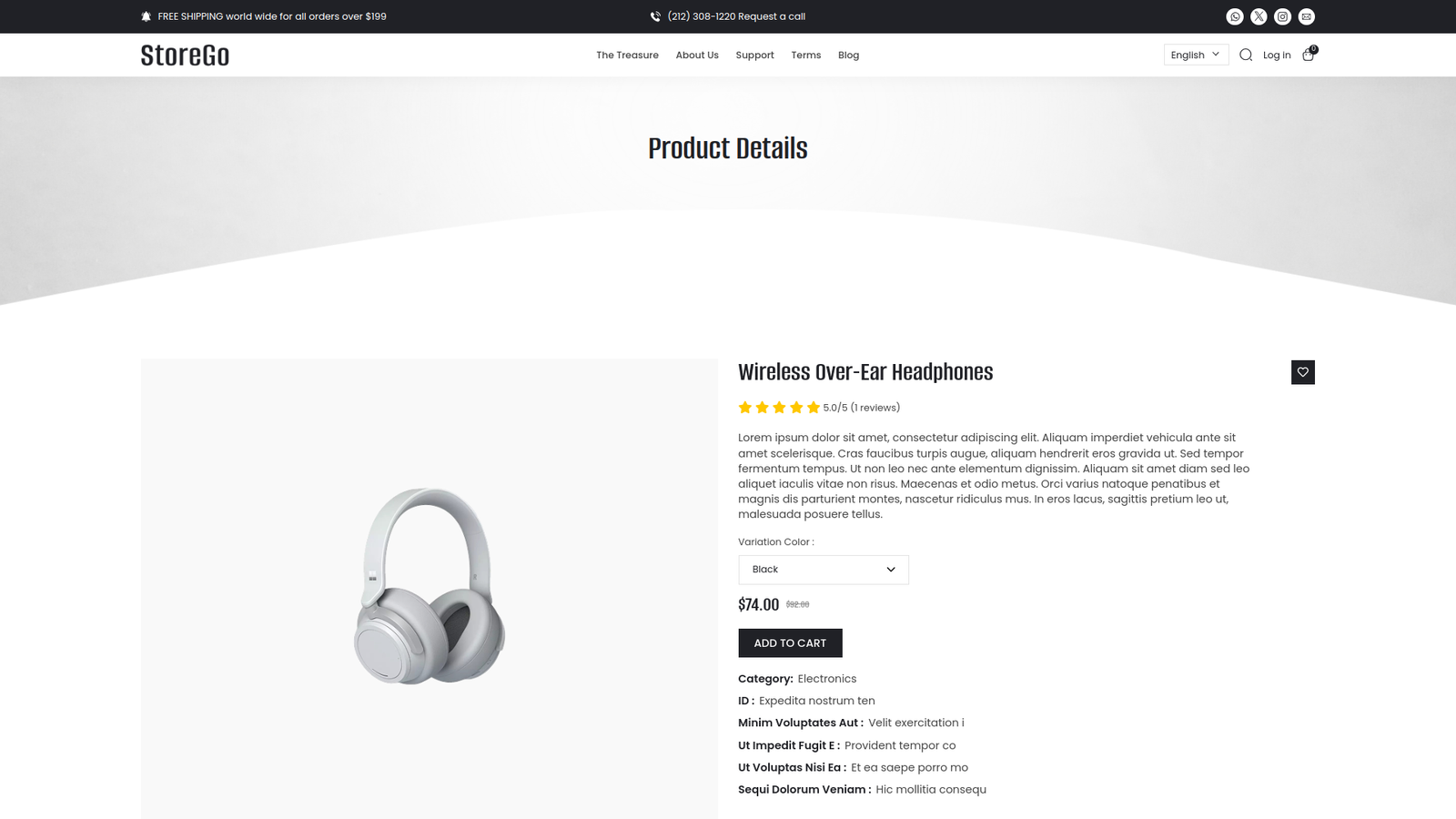Open the Support menu item

coord(754,56)
